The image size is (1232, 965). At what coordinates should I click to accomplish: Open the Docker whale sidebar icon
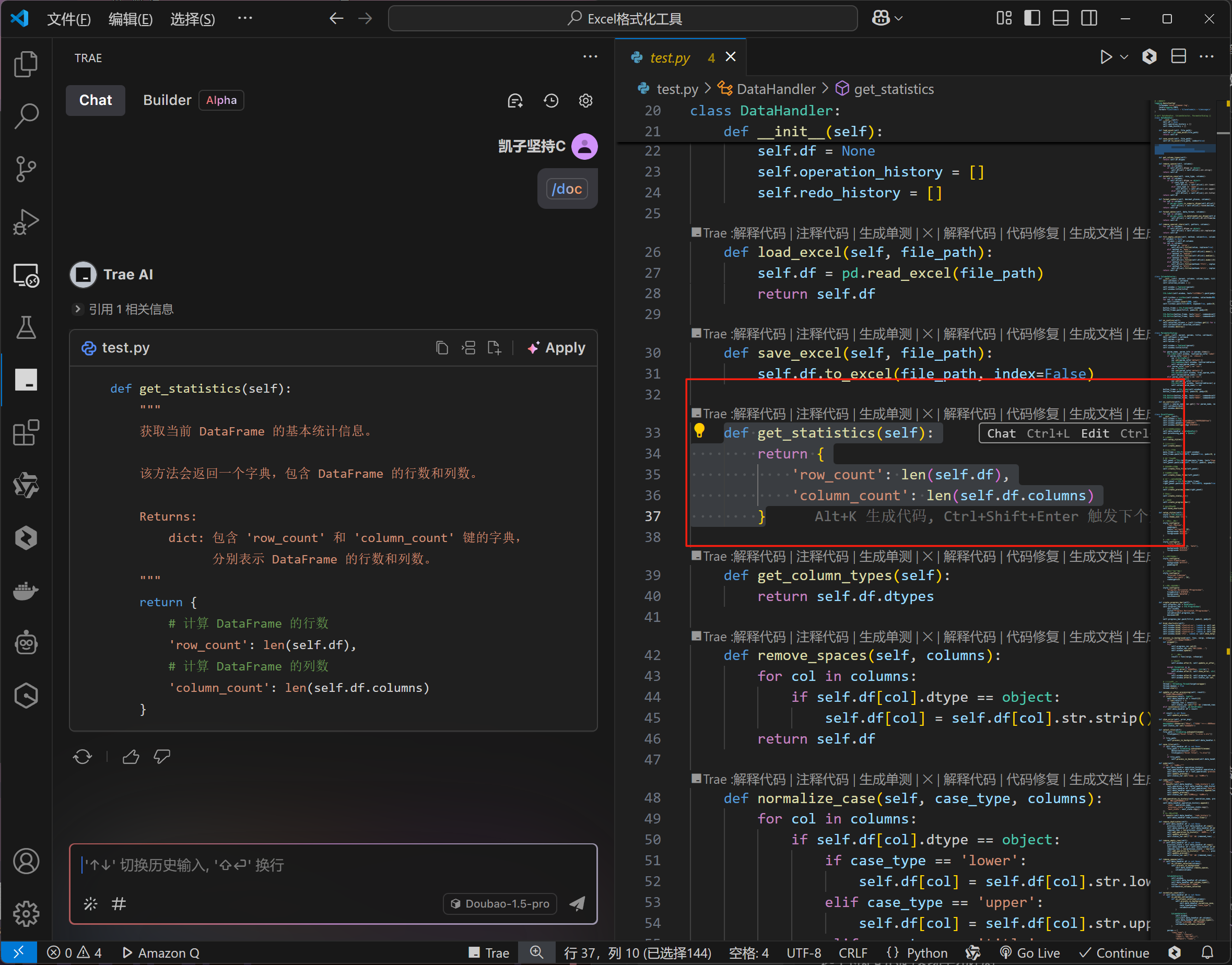26,591
